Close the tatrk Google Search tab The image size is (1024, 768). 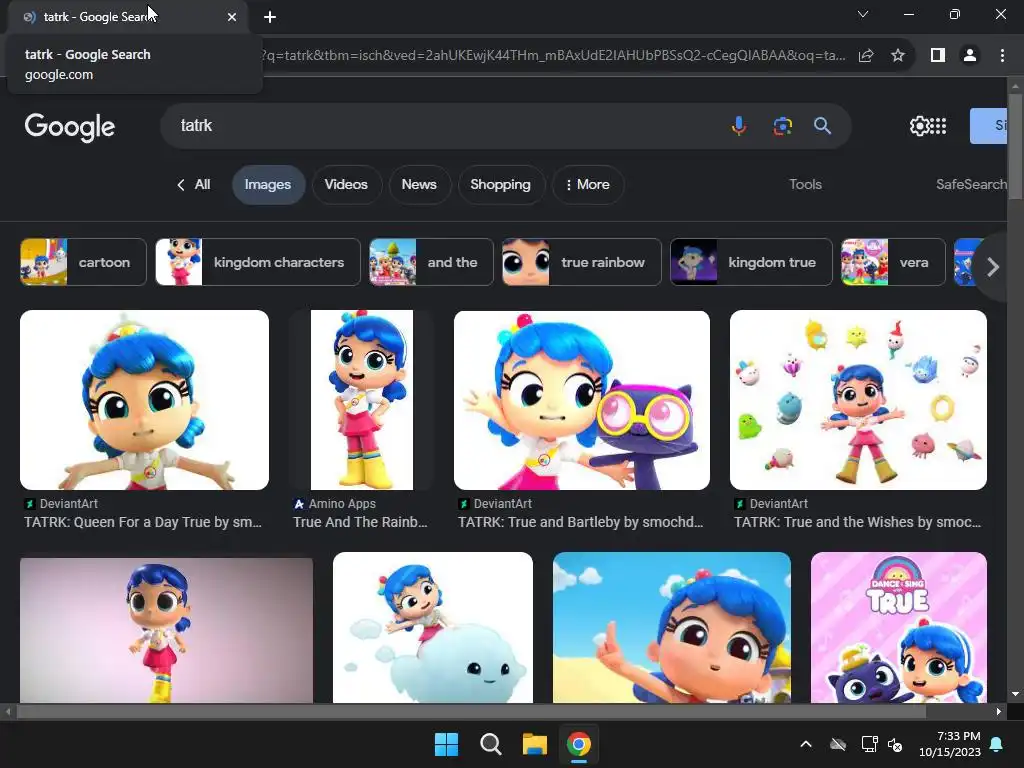click(x=232, y=17)
